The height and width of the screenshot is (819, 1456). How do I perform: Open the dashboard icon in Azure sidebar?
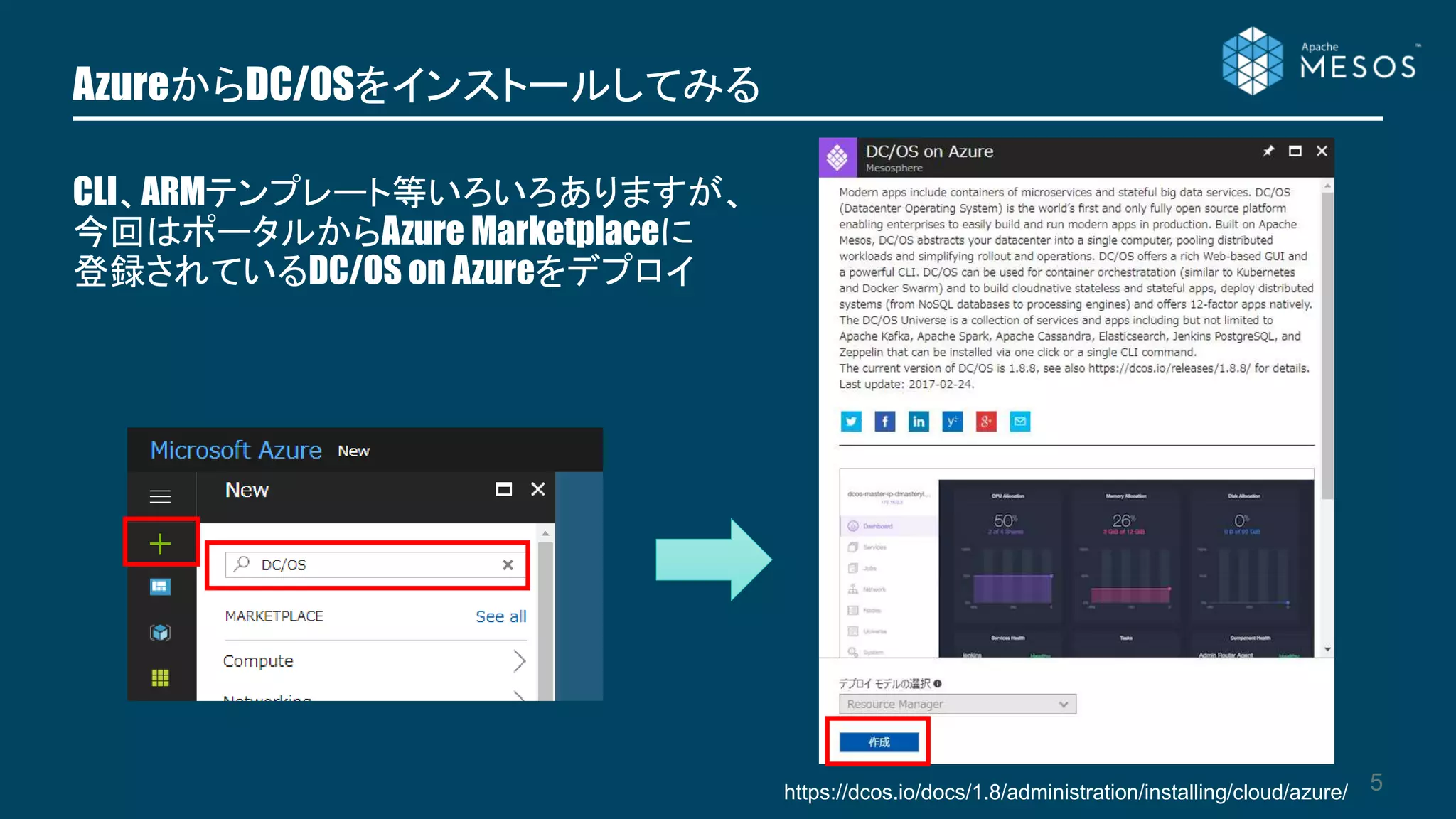[160, 587]
